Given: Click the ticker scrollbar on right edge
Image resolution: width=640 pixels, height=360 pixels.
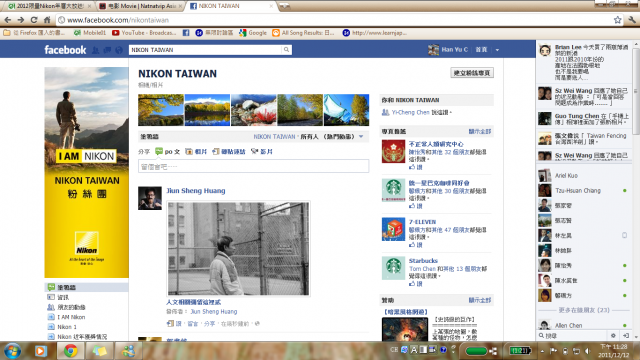Looking at the screenshot, I should [636, 90].
